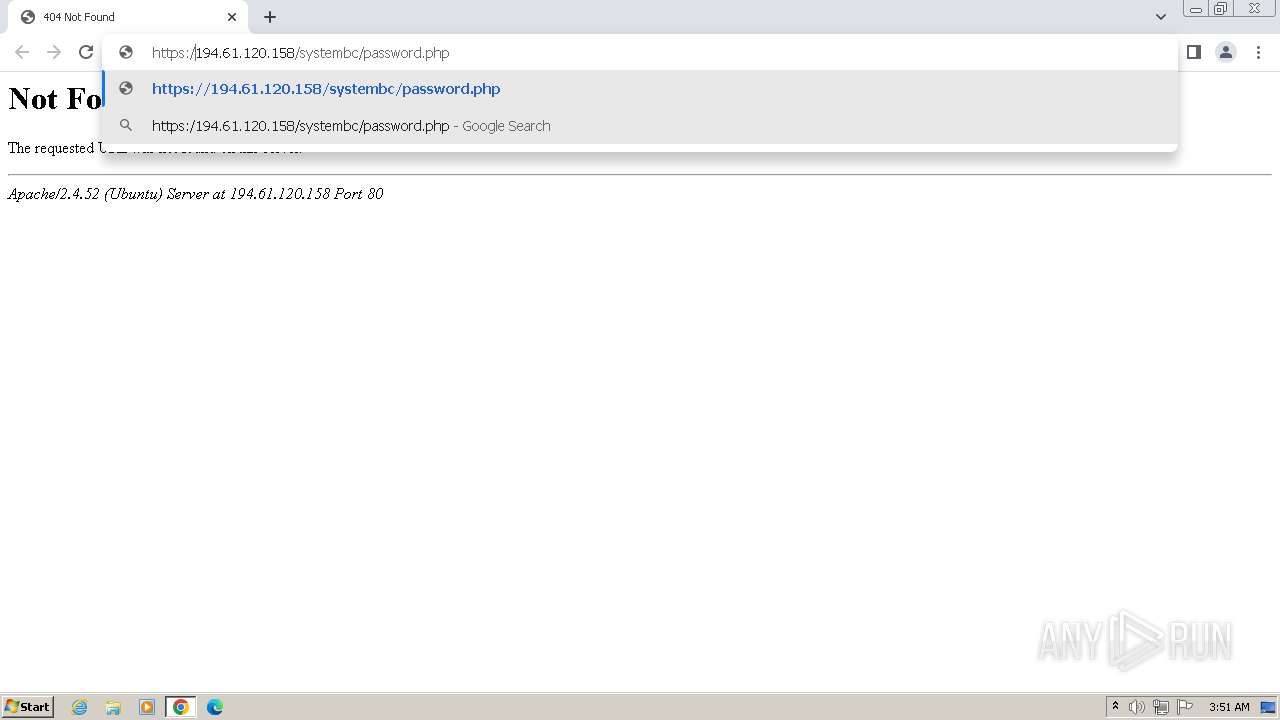The image size is (1280, 720).
Task: Click the 3:51 AM system clock
Action: [x=1229, y=707]
